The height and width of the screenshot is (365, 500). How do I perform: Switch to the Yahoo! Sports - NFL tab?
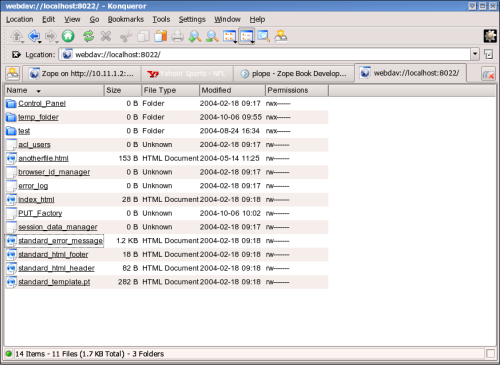click(x=187, y=74)
